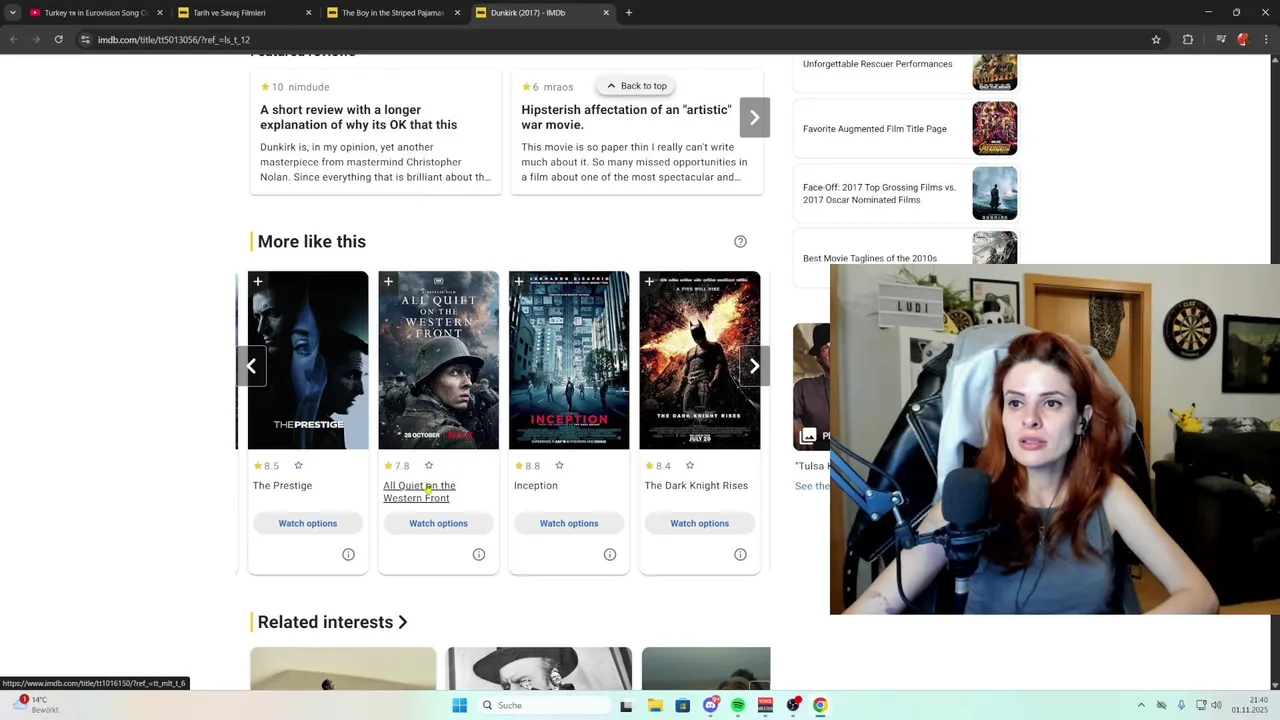Open info icon under The Prestige

pos(348,554)
